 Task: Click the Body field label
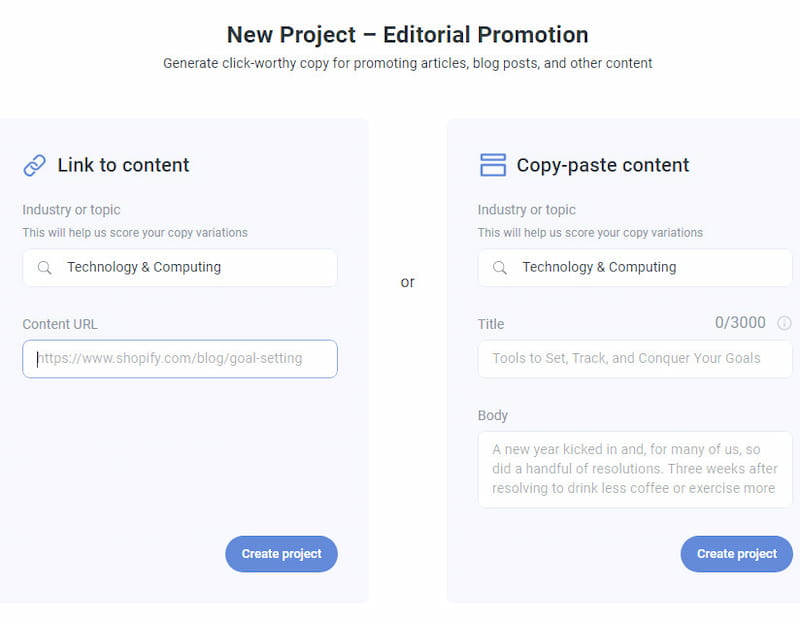[493, 415]
